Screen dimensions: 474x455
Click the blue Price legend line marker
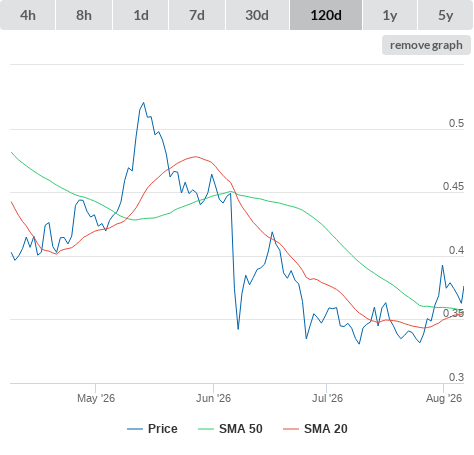click(x=135, y=429)
